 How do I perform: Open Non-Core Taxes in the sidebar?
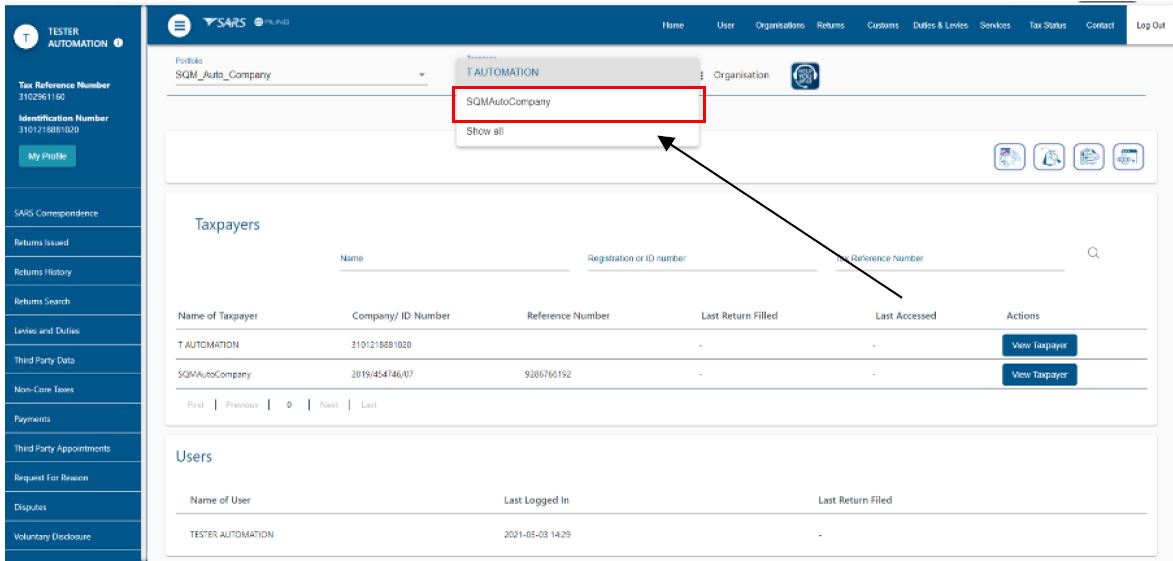(73, 390)
